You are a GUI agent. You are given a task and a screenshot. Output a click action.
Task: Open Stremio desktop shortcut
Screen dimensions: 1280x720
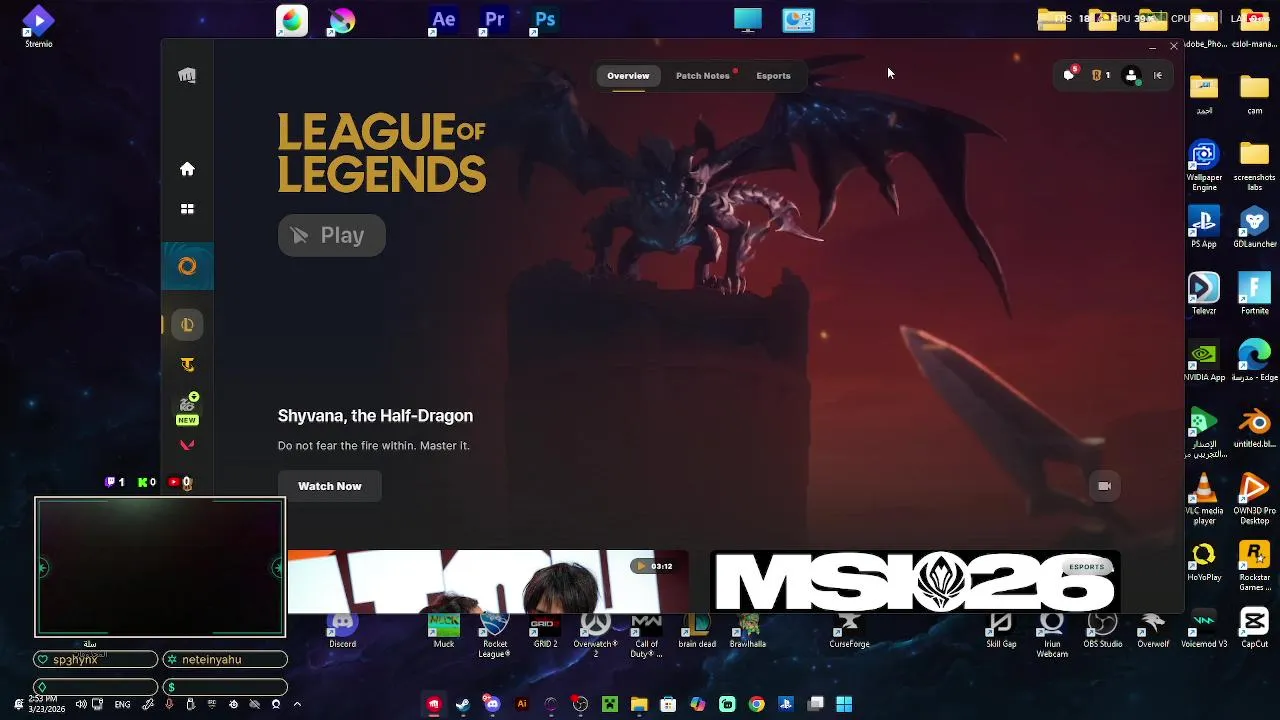click(x=38, y=27)
